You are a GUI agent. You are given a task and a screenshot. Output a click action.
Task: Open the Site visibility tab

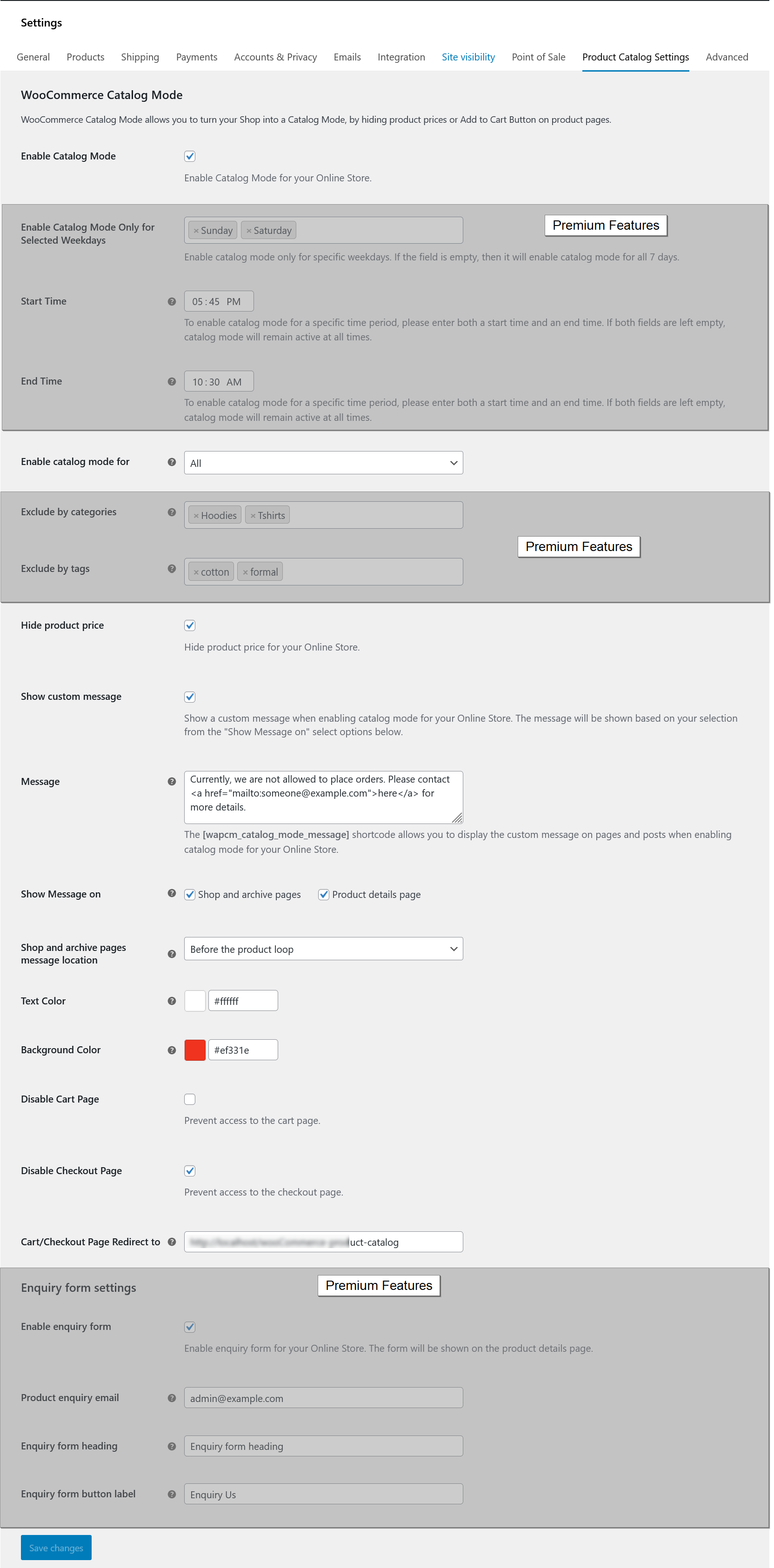pyautogui.click(x=468, y=57)
